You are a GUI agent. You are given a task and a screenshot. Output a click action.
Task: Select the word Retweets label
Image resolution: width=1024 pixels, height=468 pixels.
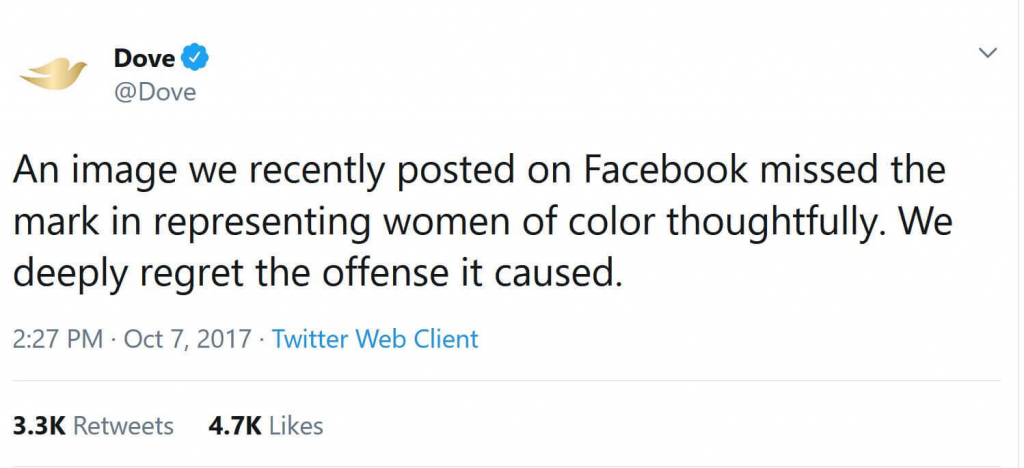[123, 426]
